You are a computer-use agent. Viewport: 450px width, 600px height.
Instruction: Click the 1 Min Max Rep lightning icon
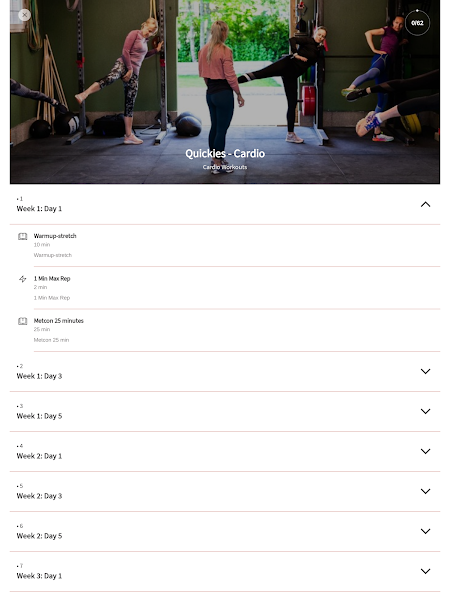[x=23, y=279]
